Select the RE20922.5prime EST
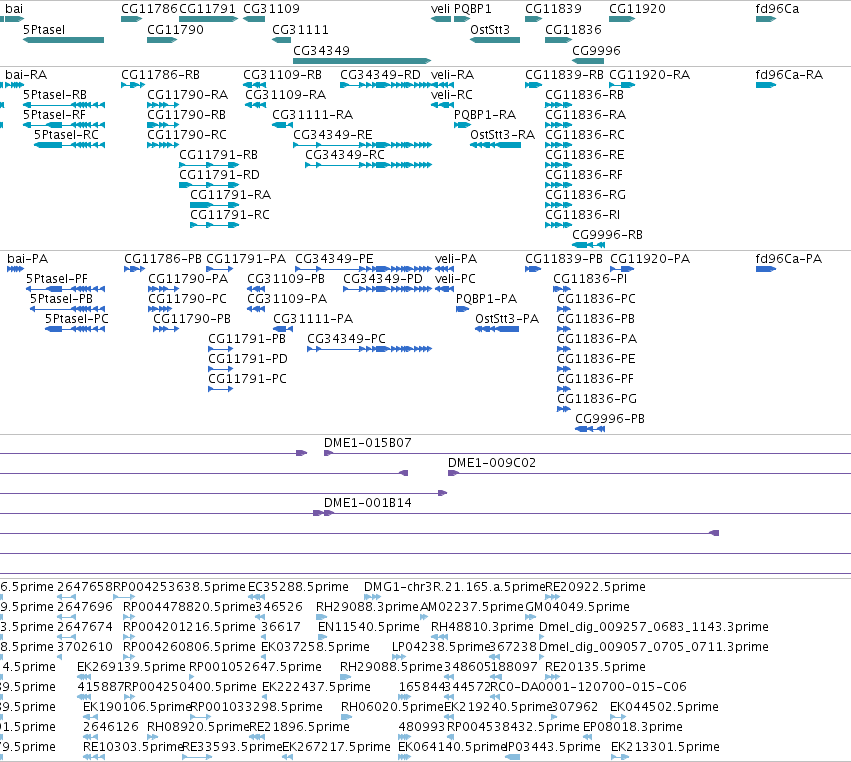The height and width of the screenshot is (762, 851). click(552, 596)
